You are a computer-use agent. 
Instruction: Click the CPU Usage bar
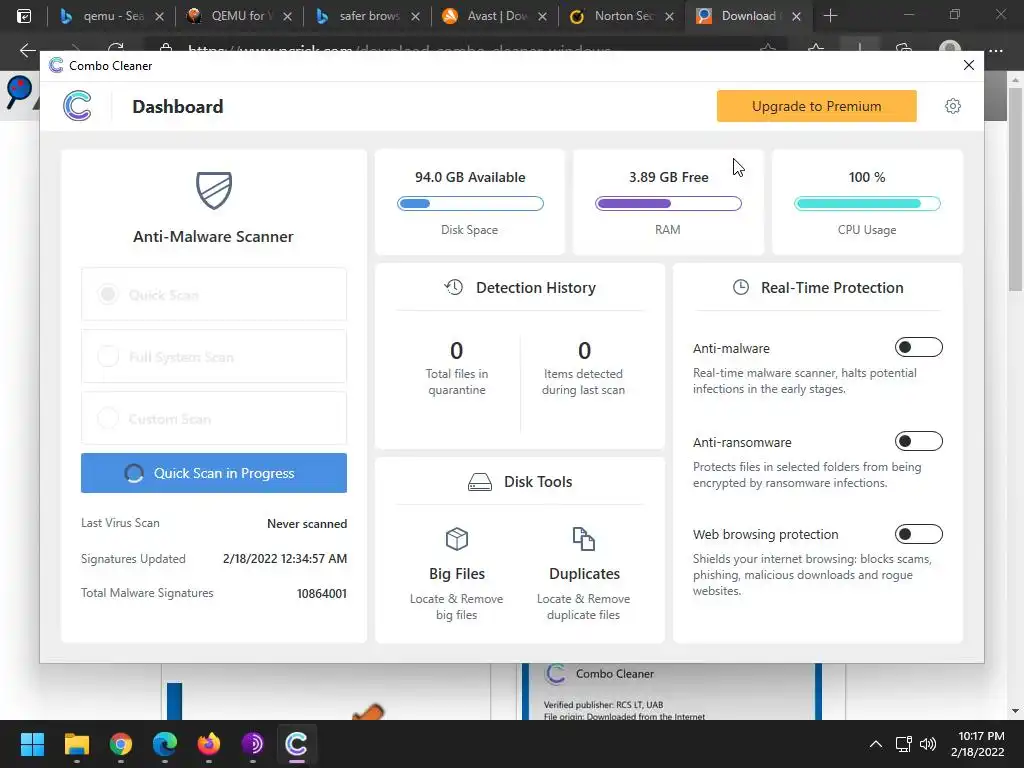pos(867,204)
